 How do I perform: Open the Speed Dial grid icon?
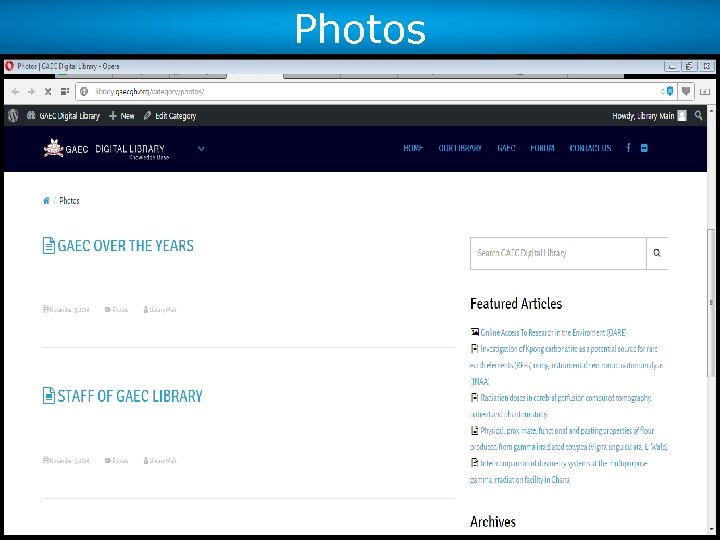pos(65,92)
